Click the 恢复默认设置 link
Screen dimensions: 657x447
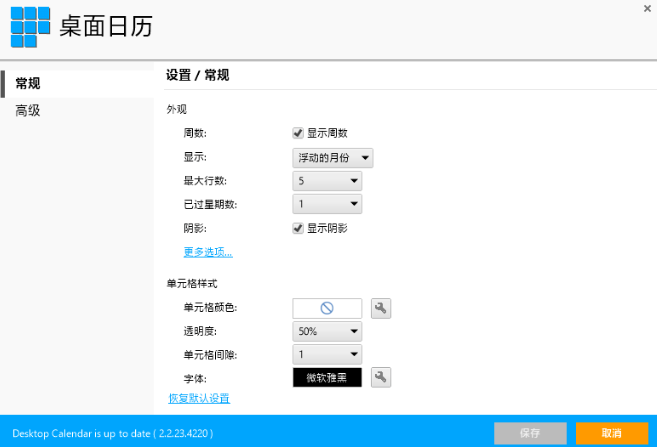pos(199,398)
